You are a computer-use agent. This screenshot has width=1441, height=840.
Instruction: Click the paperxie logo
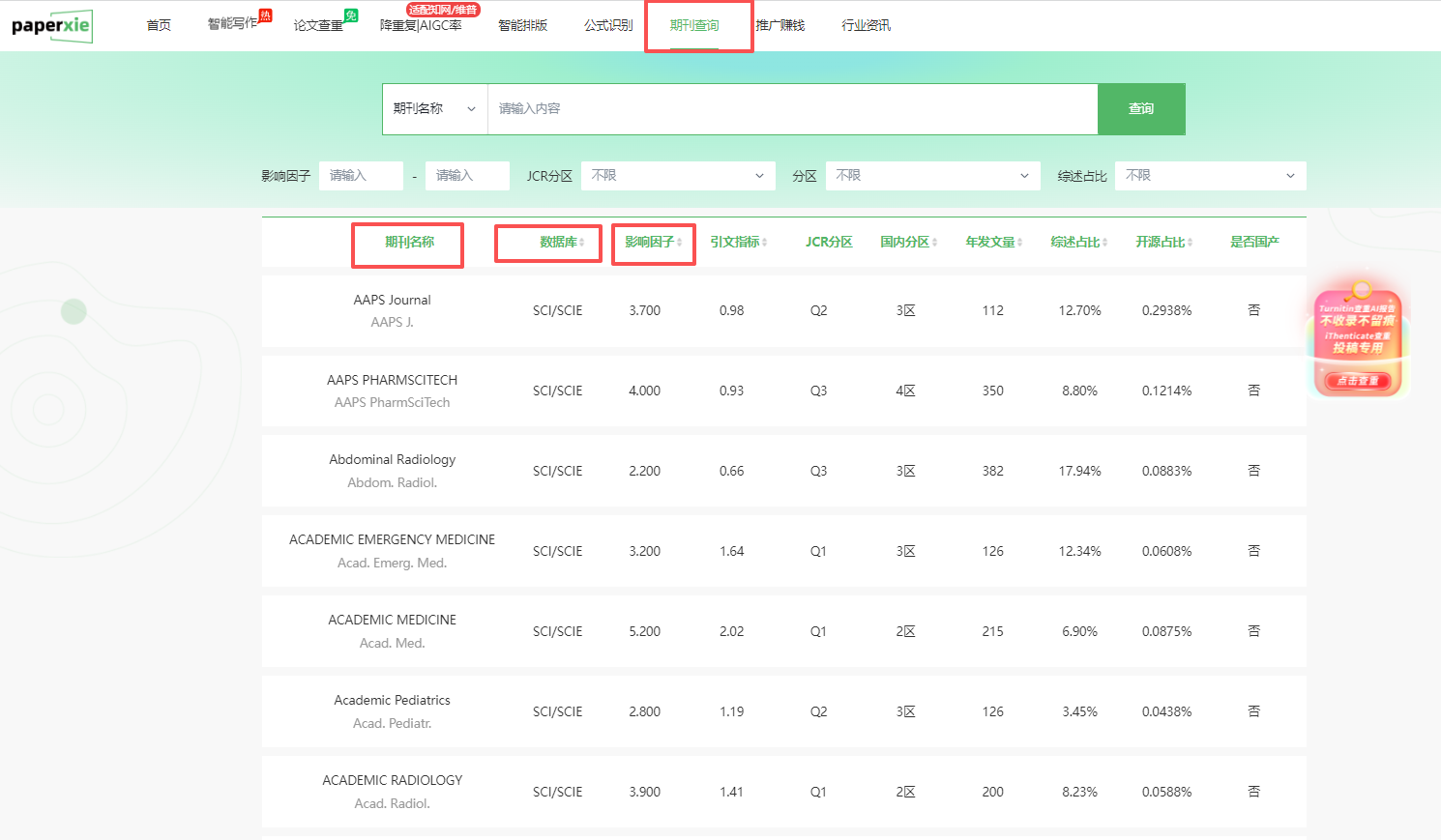tap(51, 26)
